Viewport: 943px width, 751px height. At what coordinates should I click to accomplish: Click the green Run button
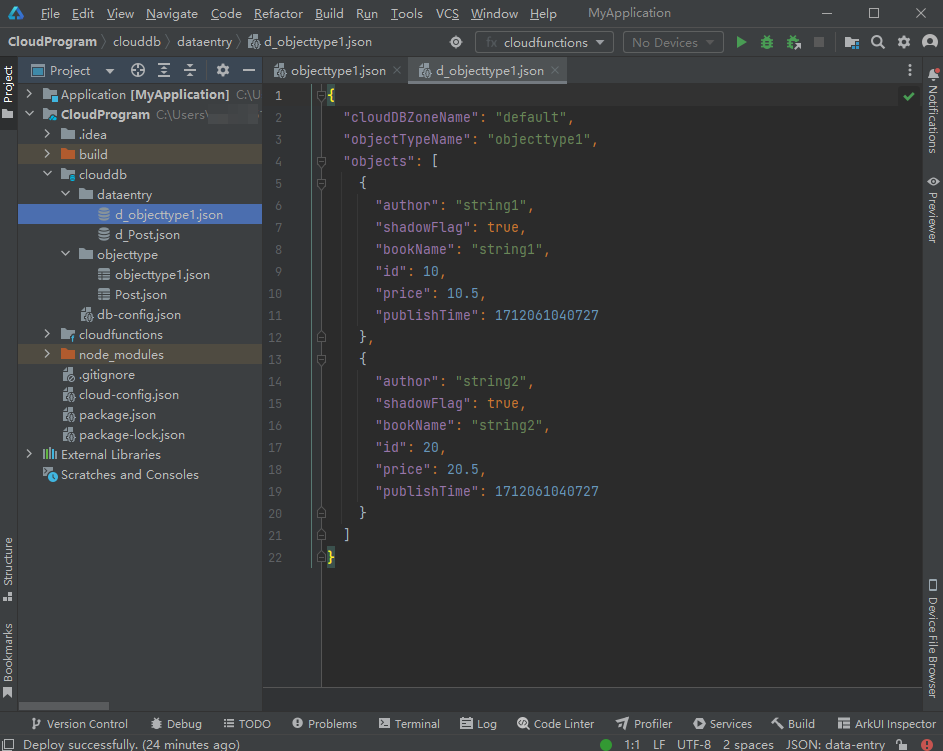coord(741,43)
